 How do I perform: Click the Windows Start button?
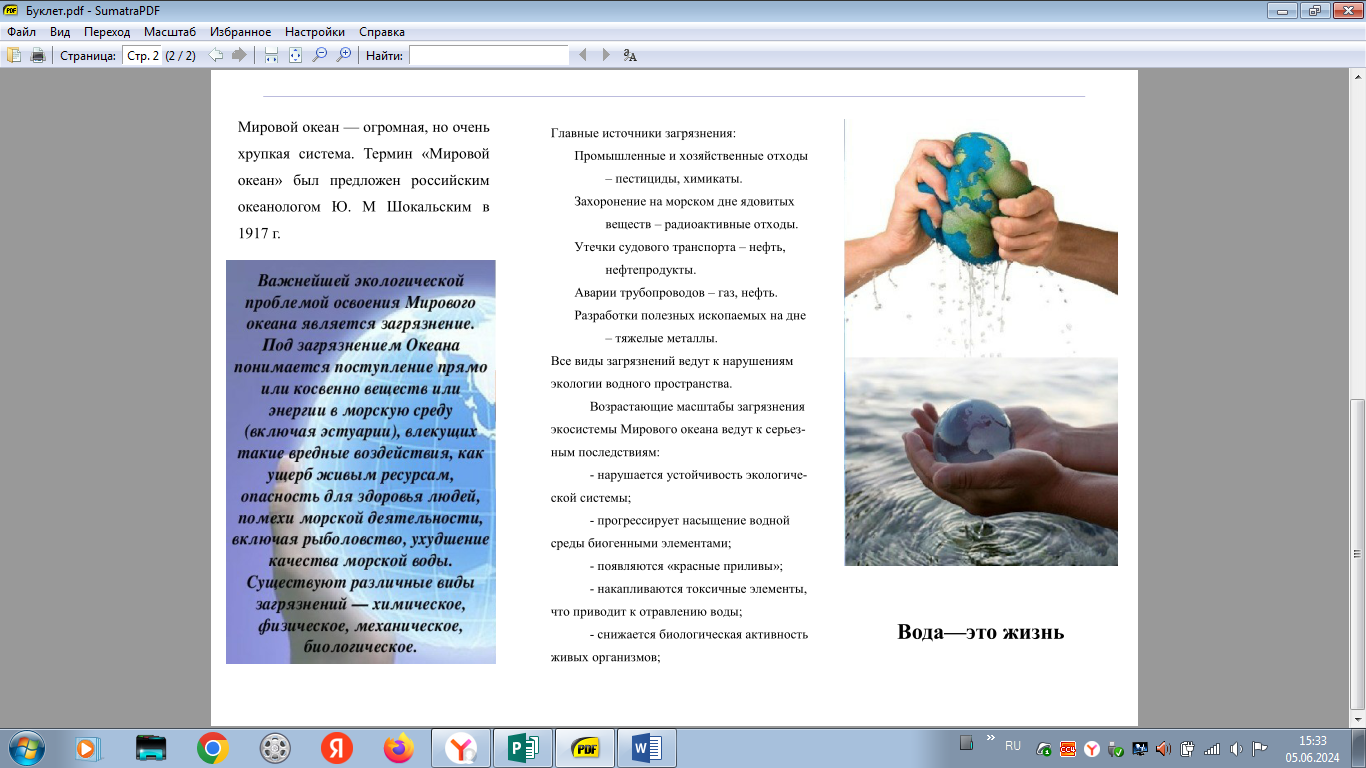27,748
